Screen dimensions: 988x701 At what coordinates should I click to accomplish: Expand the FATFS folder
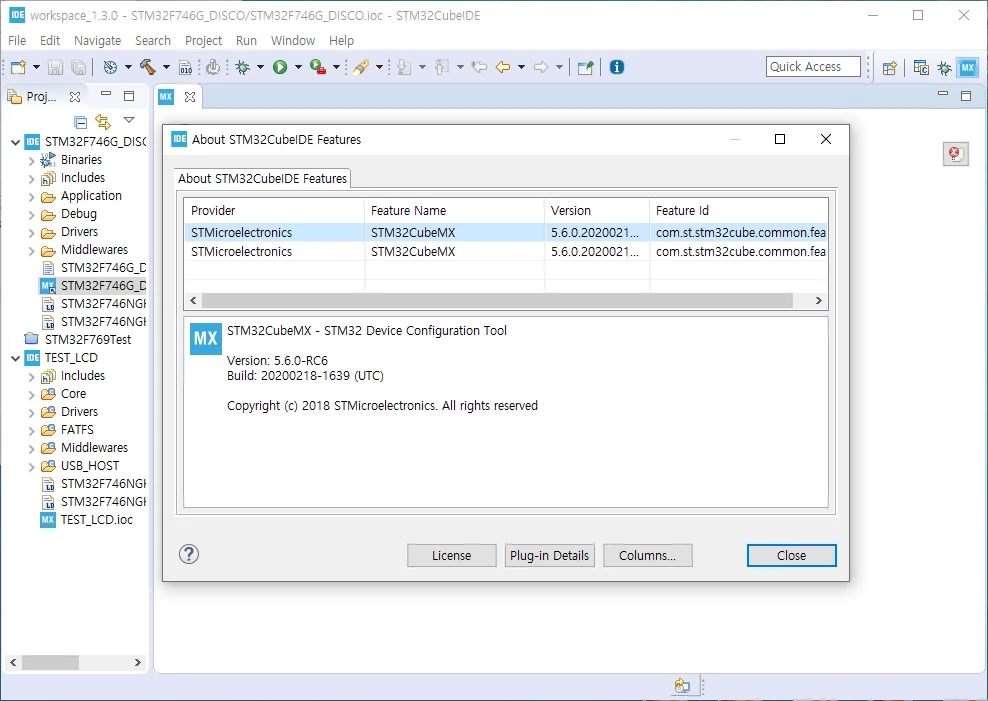tap(32, 431)
